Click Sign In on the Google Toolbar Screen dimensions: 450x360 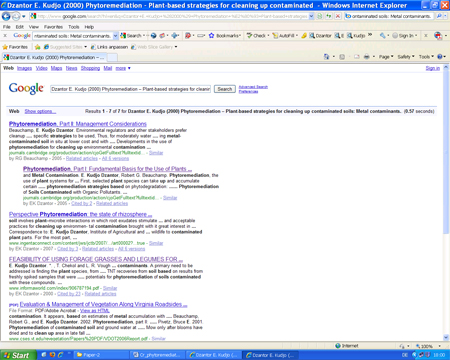pos(403,36)
